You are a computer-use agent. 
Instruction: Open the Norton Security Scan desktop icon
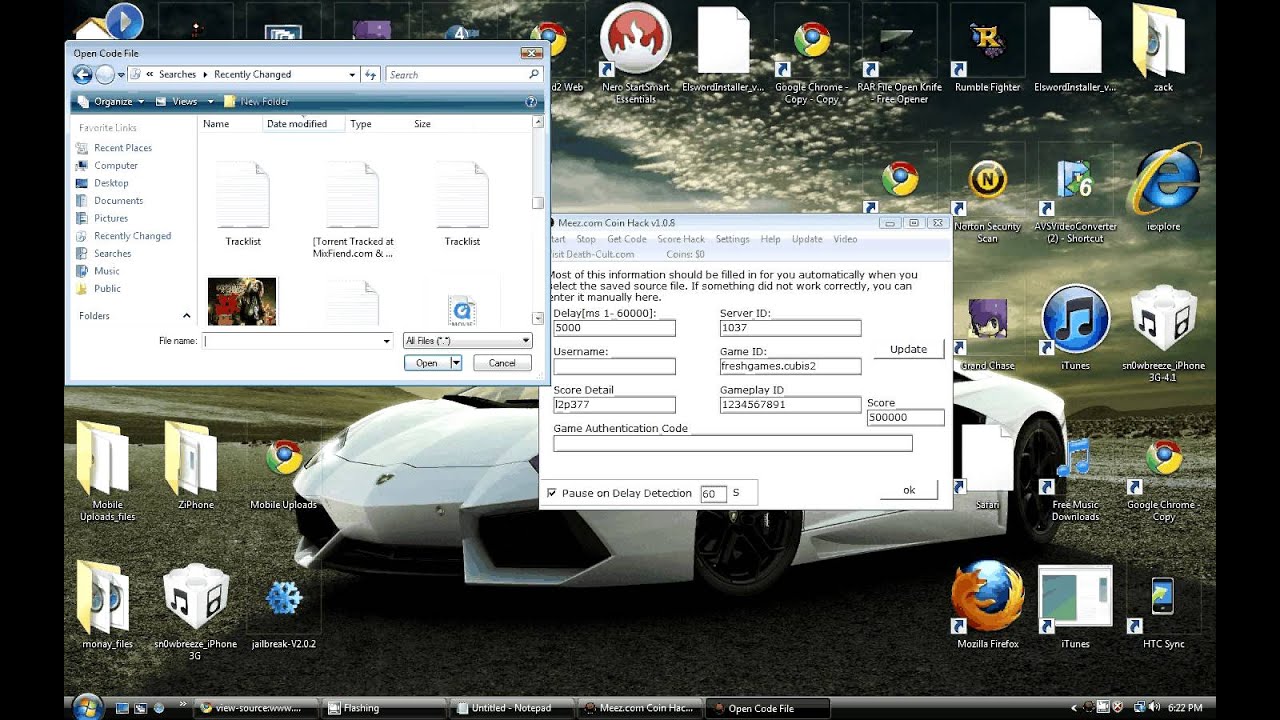tap(987, 200)
